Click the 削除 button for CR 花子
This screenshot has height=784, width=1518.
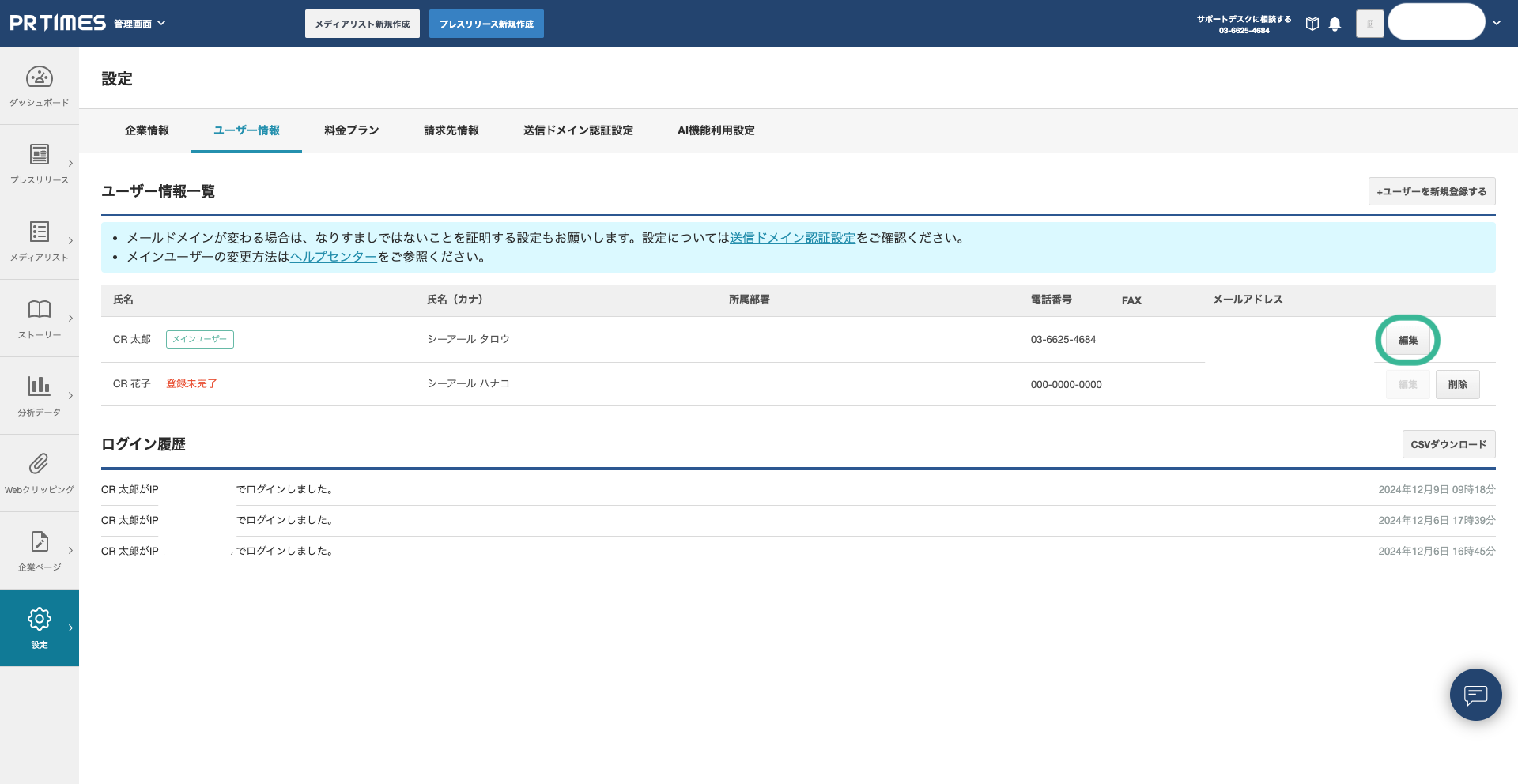[x=1457, y=385]
